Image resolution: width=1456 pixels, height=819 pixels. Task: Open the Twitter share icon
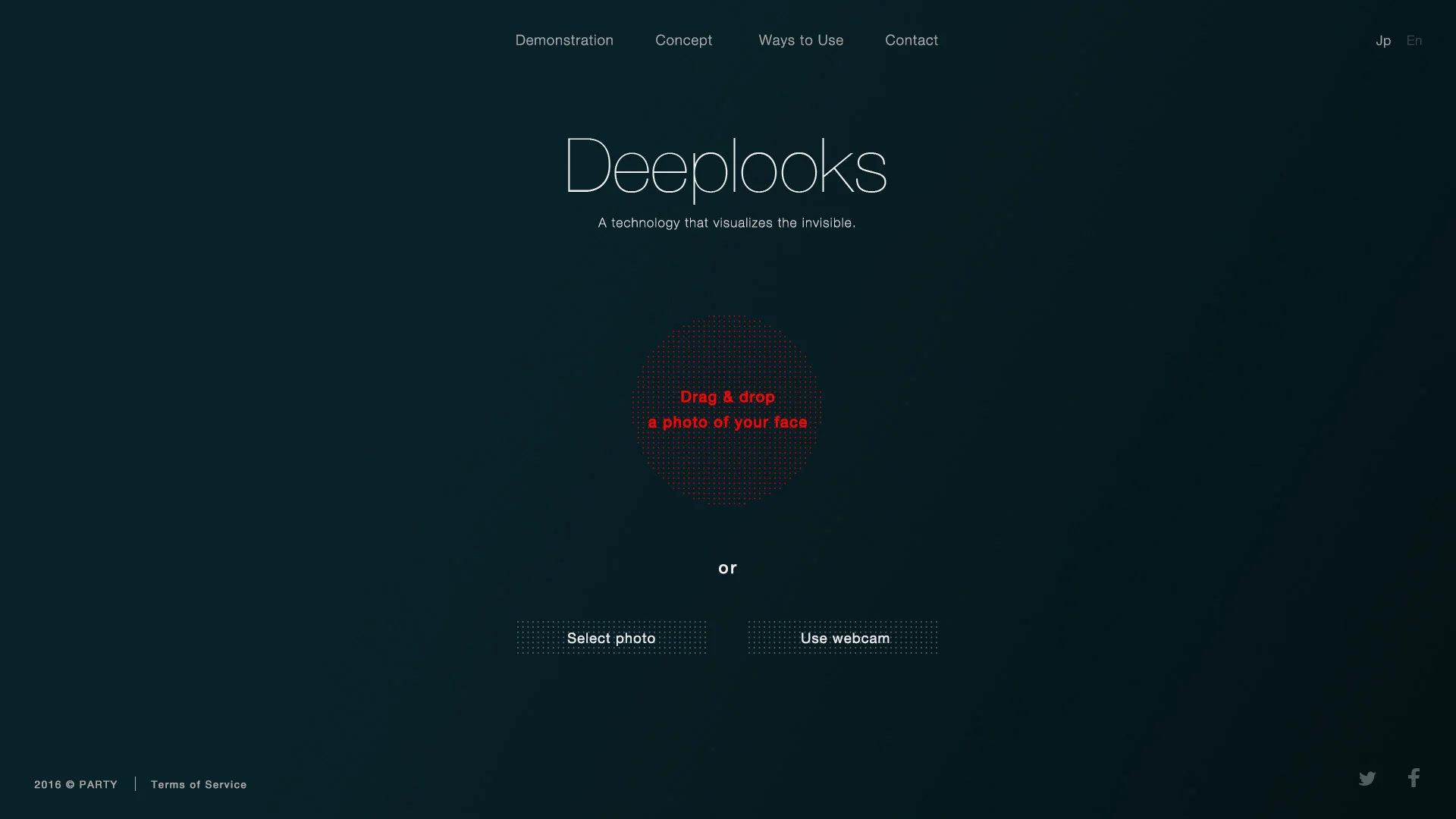point(1367,779)
